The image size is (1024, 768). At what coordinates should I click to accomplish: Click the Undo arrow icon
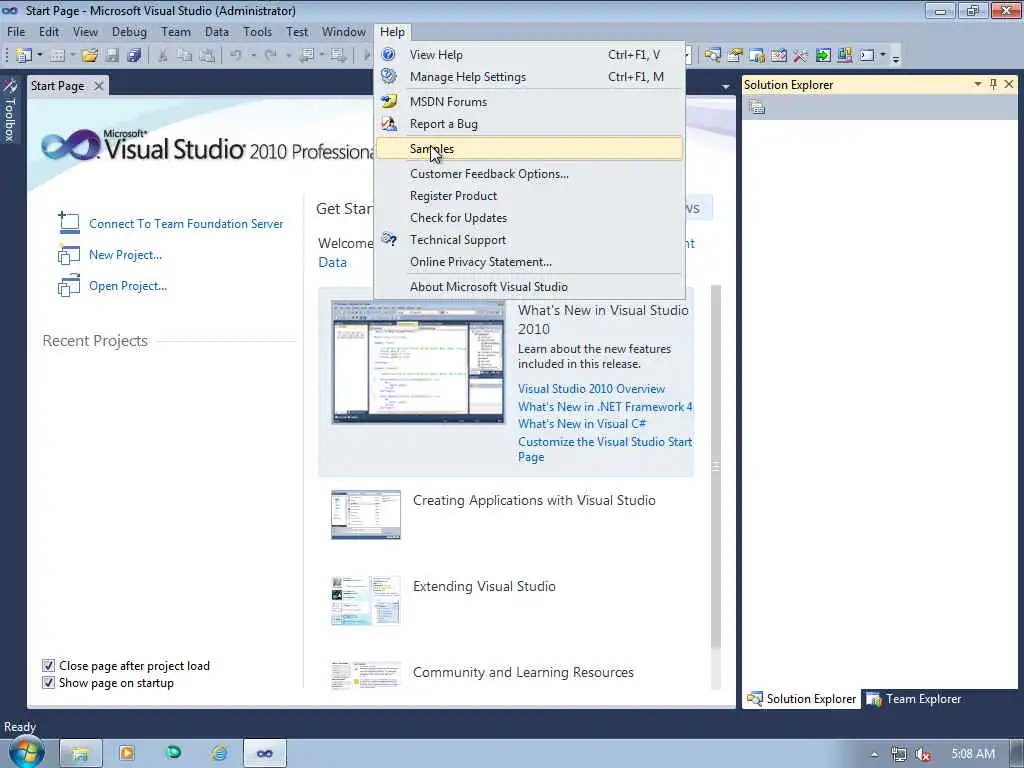236,56
